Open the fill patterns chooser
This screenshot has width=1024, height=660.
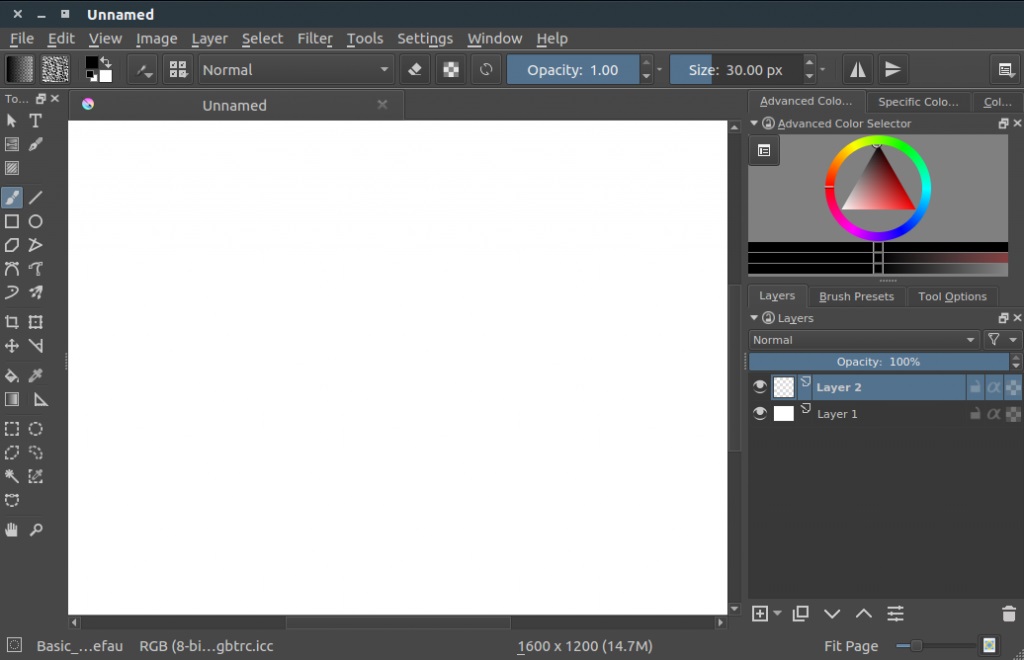tap(55, 69)
